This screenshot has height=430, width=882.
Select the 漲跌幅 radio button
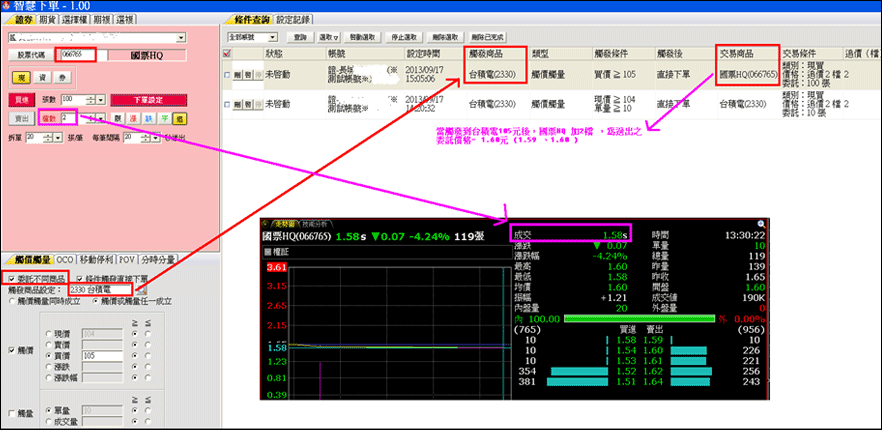click(x=48, y=378)
